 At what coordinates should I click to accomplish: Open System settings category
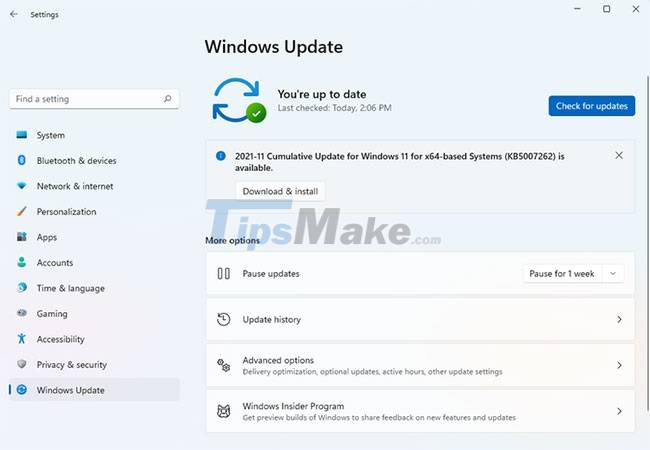(x=94, y=135)
